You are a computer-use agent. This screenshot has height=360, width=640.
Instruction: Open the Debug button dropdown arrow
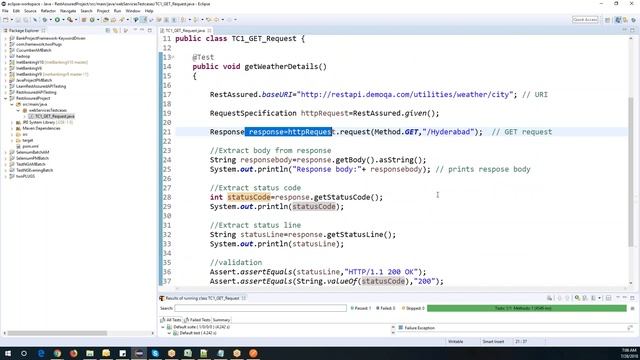point(50,20)
